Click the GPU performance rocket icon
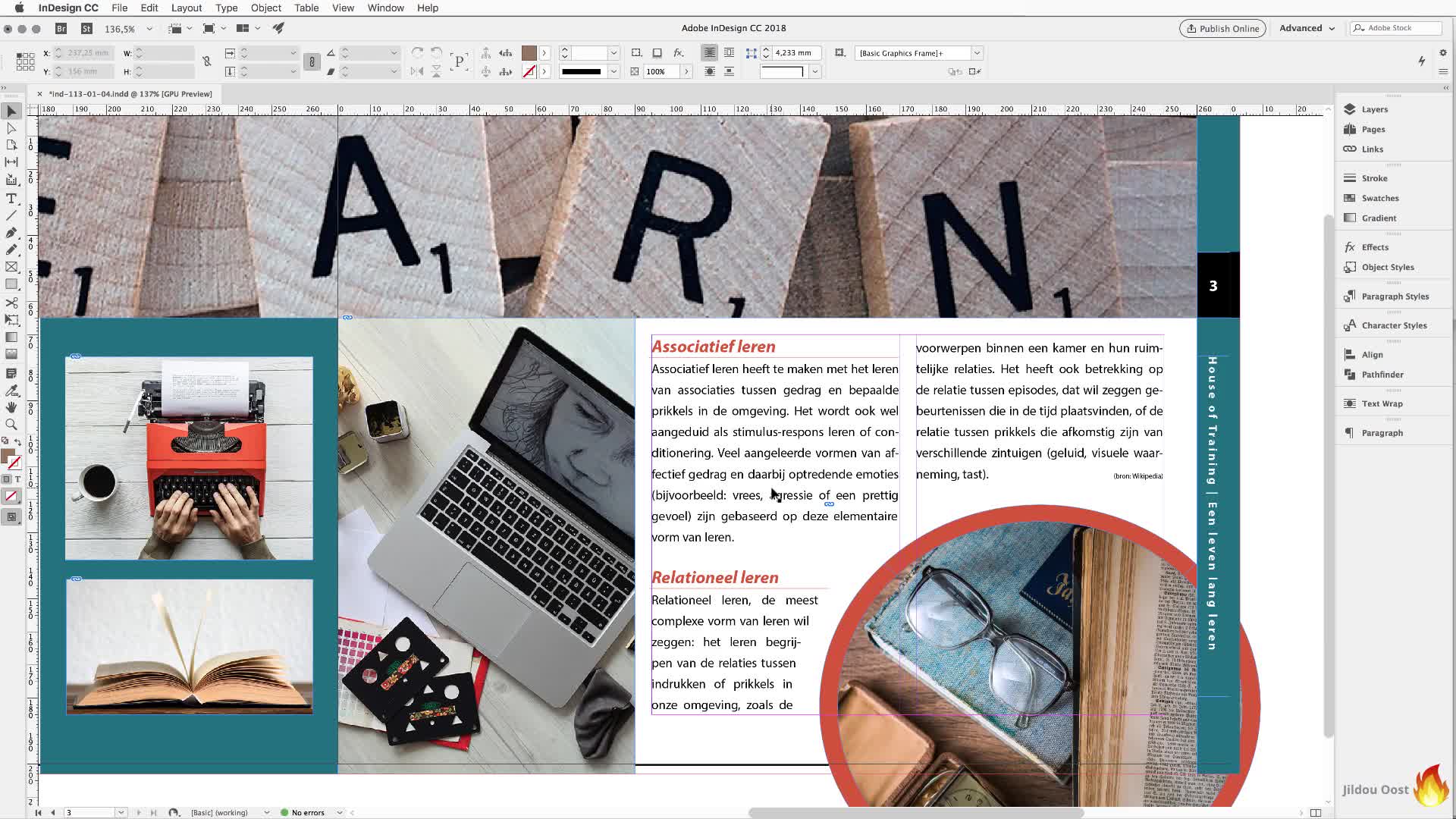Image resolution: width=1456 pixels, height=819 pixels. (278, 28)
